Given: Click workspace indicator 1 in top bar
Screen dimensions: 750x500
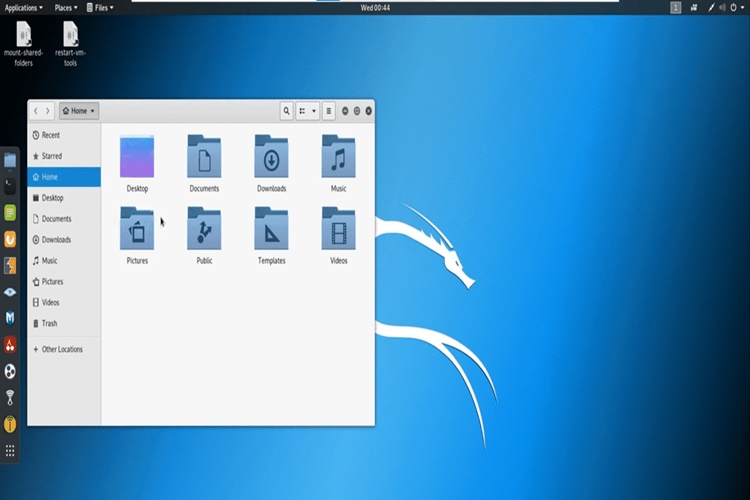Looking at the screenshot, I should [x=675, y=8].
